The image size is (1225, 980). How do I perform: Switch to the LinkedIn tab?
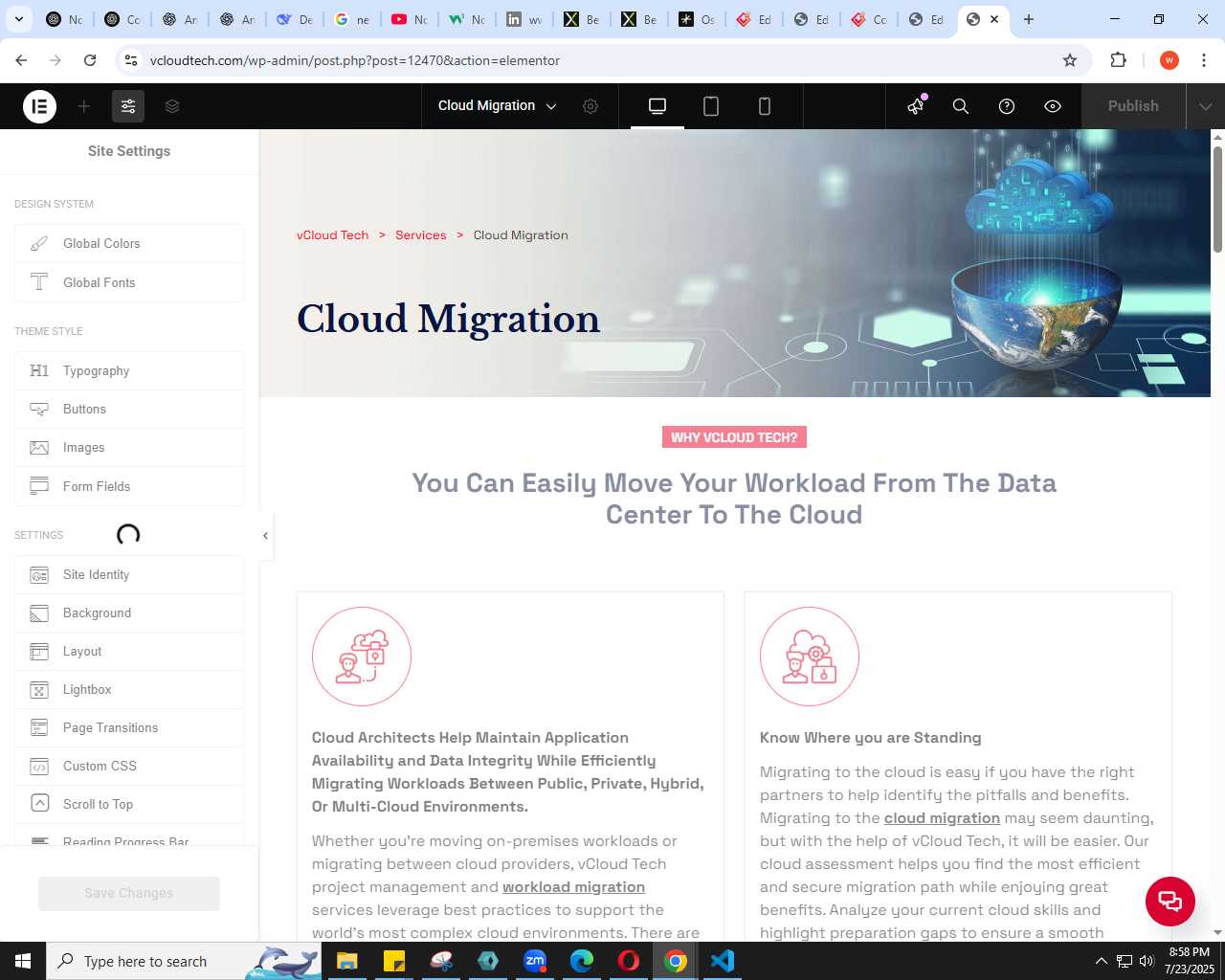coord(524,19)
